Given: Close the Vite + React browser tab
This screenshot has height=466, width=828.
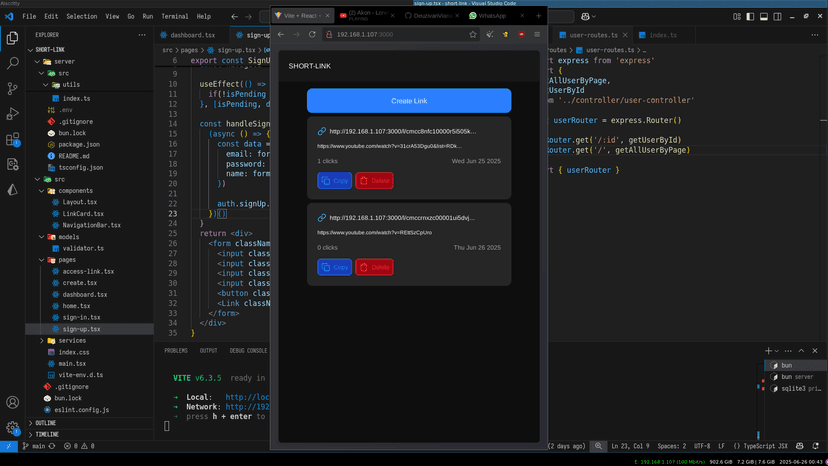Looking at the screenshot, I should click(x=327, y=16).
